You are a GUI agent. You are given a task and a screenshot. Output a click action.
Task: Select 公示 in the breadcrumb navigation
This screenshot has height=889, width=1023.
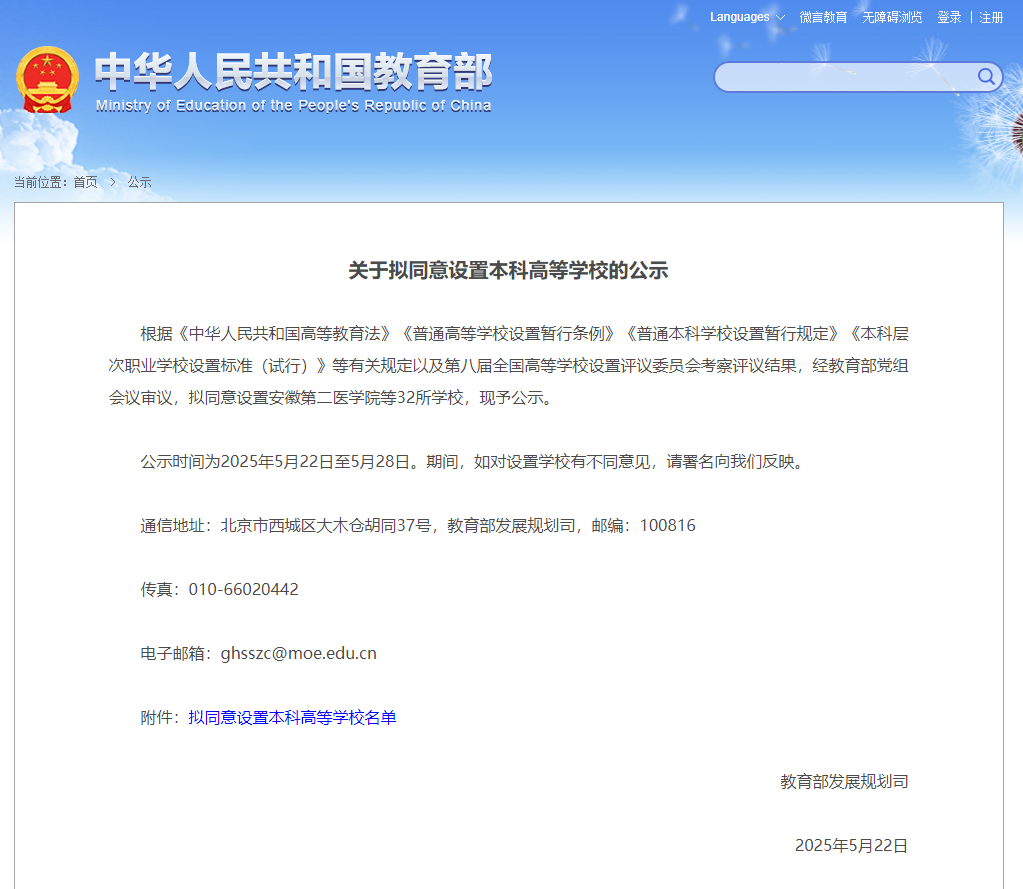(x=139, y=182)
